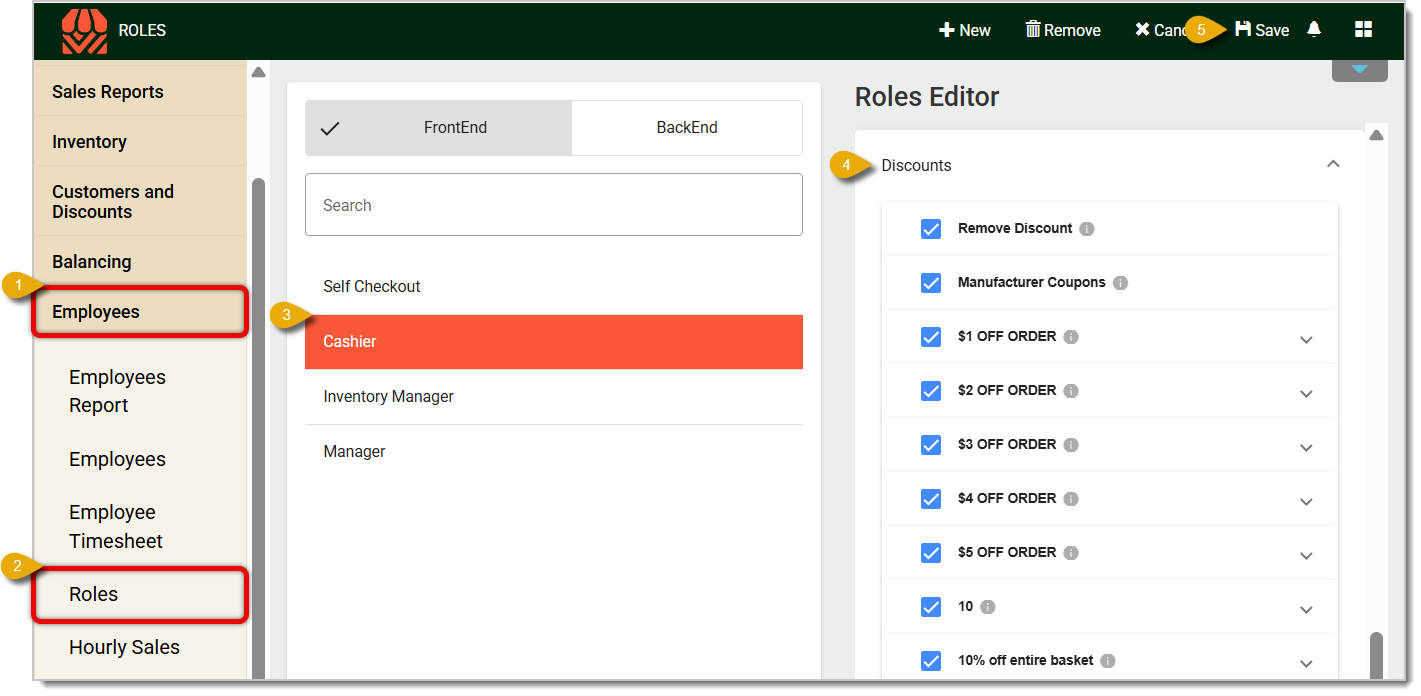Image resolution: width=1421 pixels, height=696 pixels.
Task: Click Roles Editor scrollbar thumb
Action: coord(1376,656)
